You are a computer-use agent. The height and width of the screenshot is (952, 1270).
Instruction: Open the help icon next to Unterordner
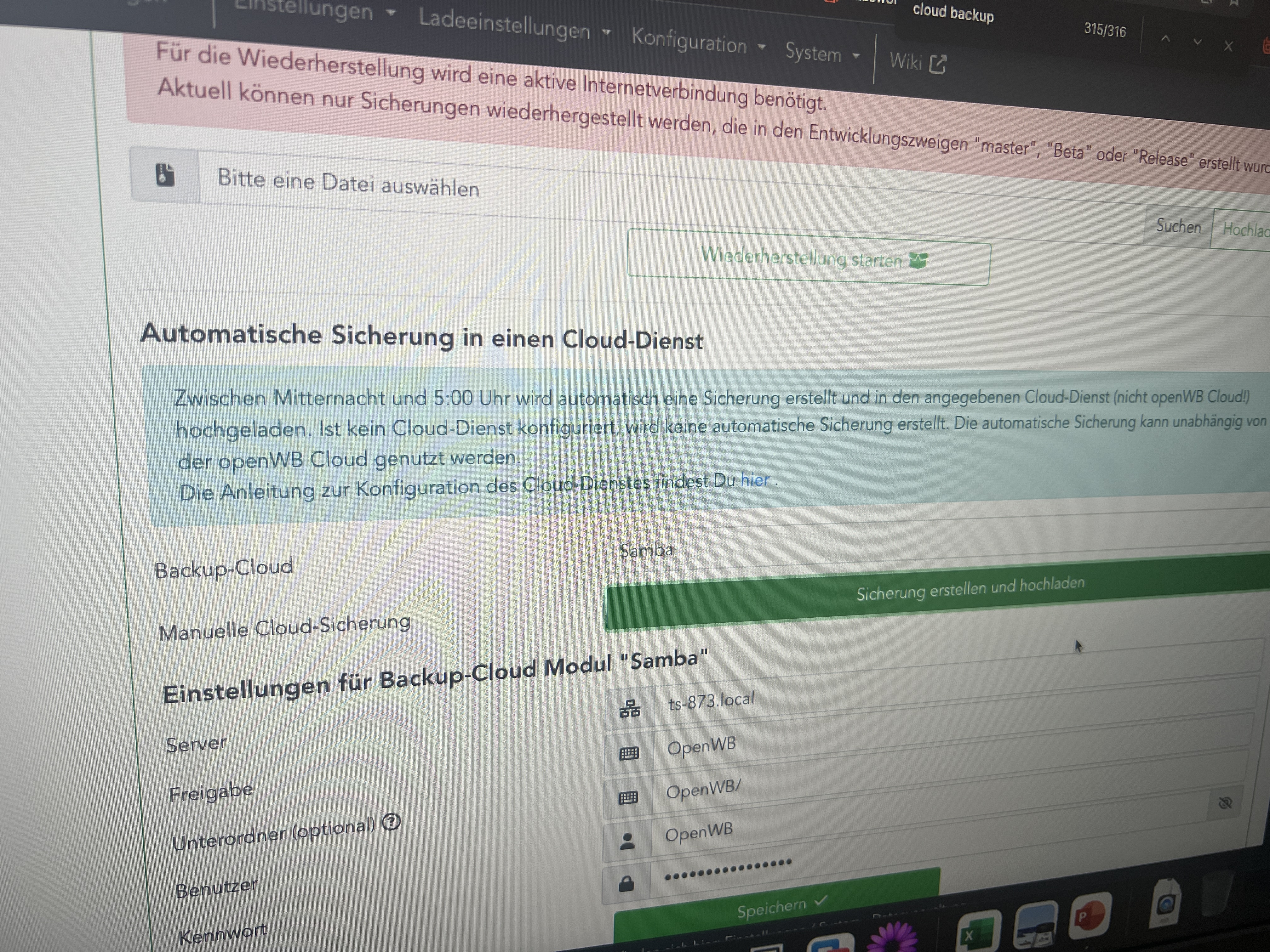tap(391, 822)
